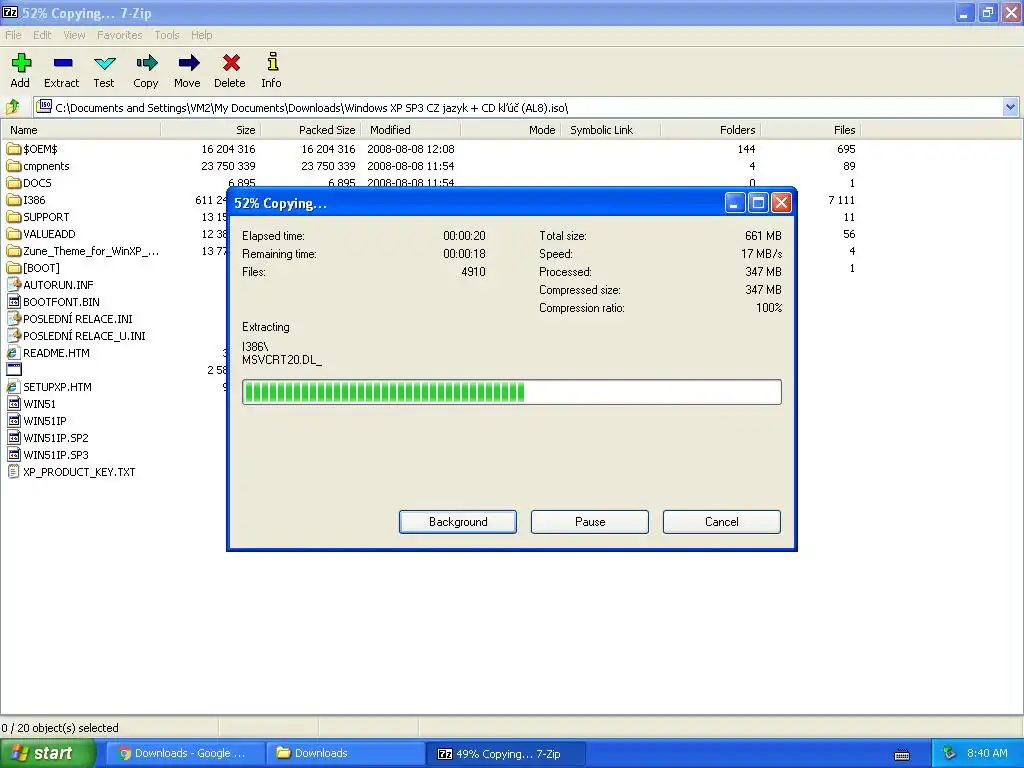Click the Extract toolbar icon

(63, 63)
